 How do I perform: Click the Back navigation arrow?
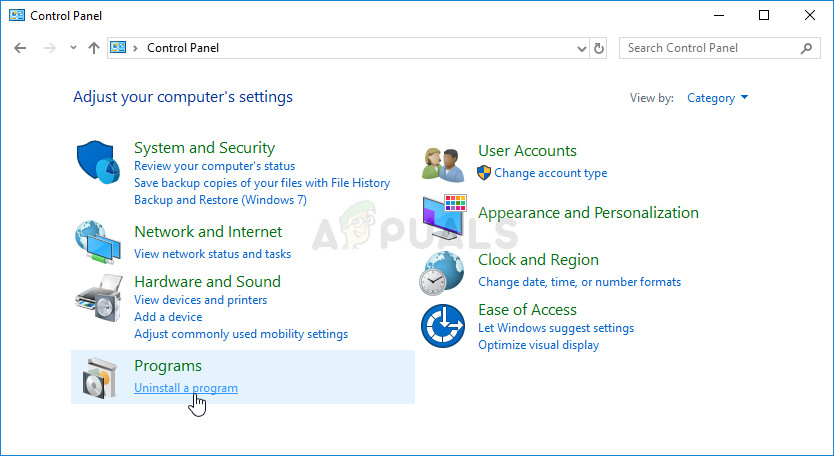(21, 48)
